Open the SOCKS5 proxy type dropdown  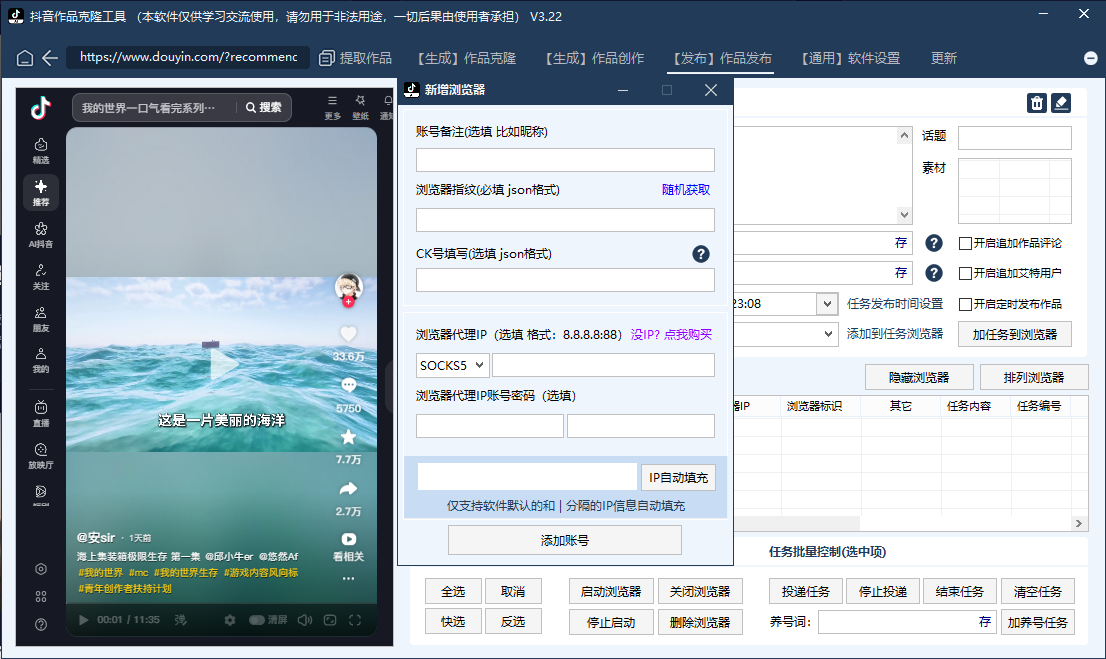[450, 365]
